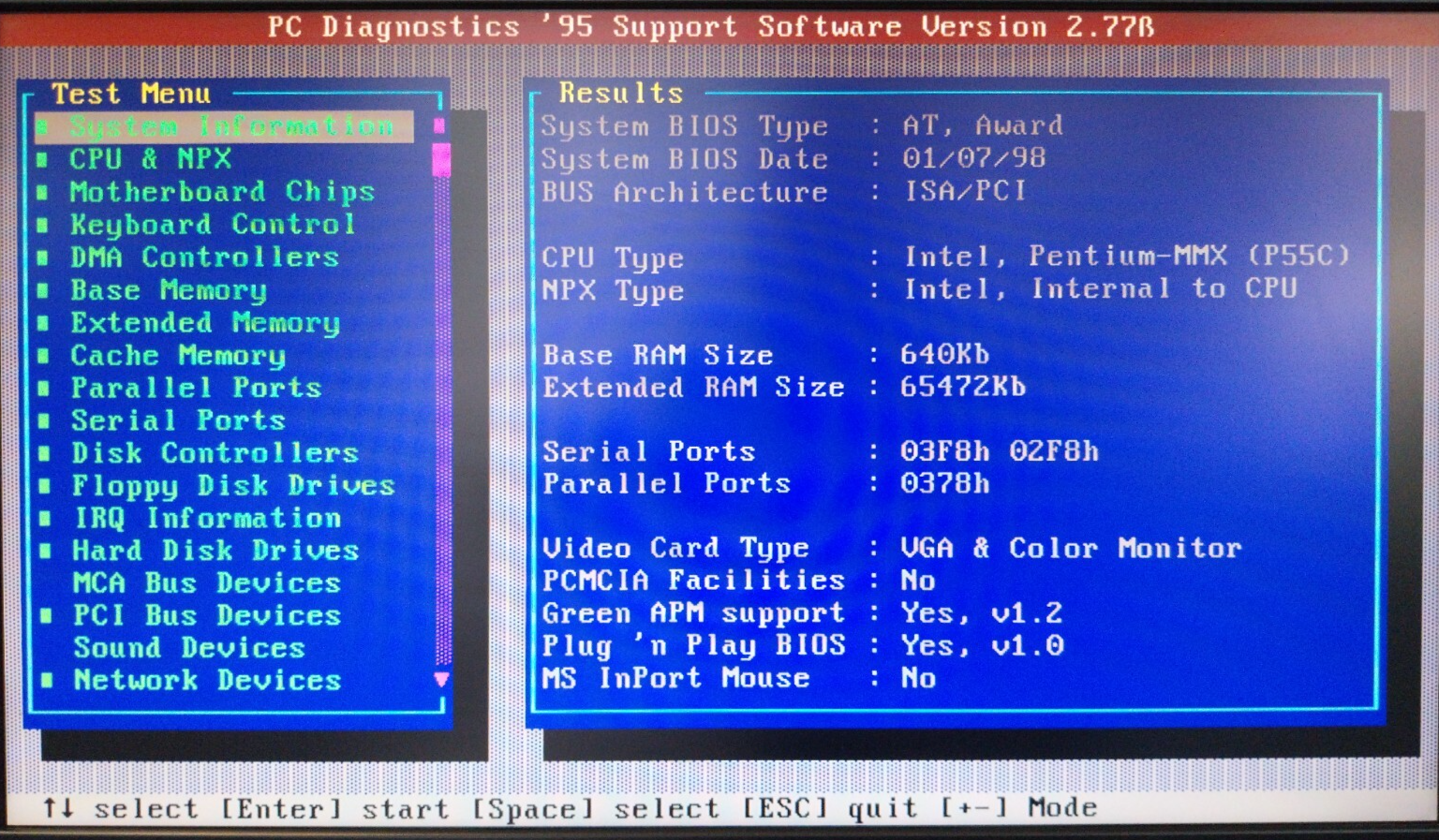
Task: Select Network Devices test entry
Action: click(x=207, y=681)
